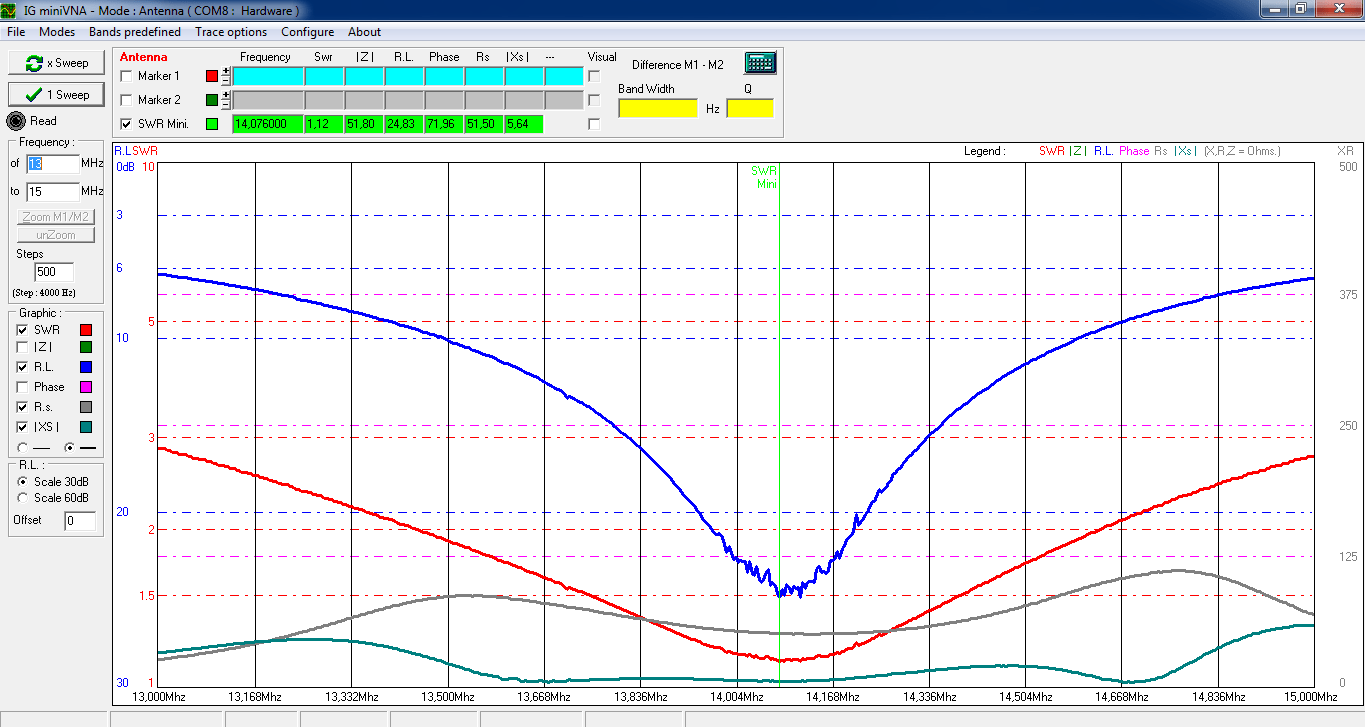Toggle the Phase trace checkbox
1365x727 pixels.
click(22, 387)
